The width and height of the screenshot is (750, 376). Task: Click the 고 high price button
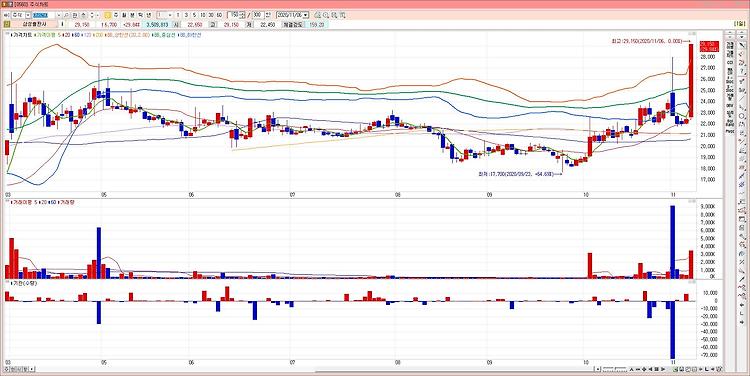click(213, 24)
